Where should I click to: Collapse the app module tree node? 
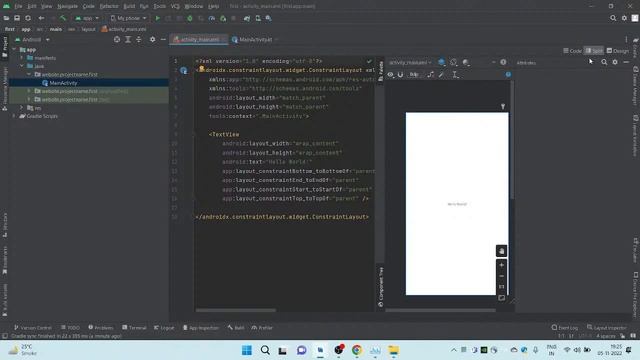coord(14,49)
